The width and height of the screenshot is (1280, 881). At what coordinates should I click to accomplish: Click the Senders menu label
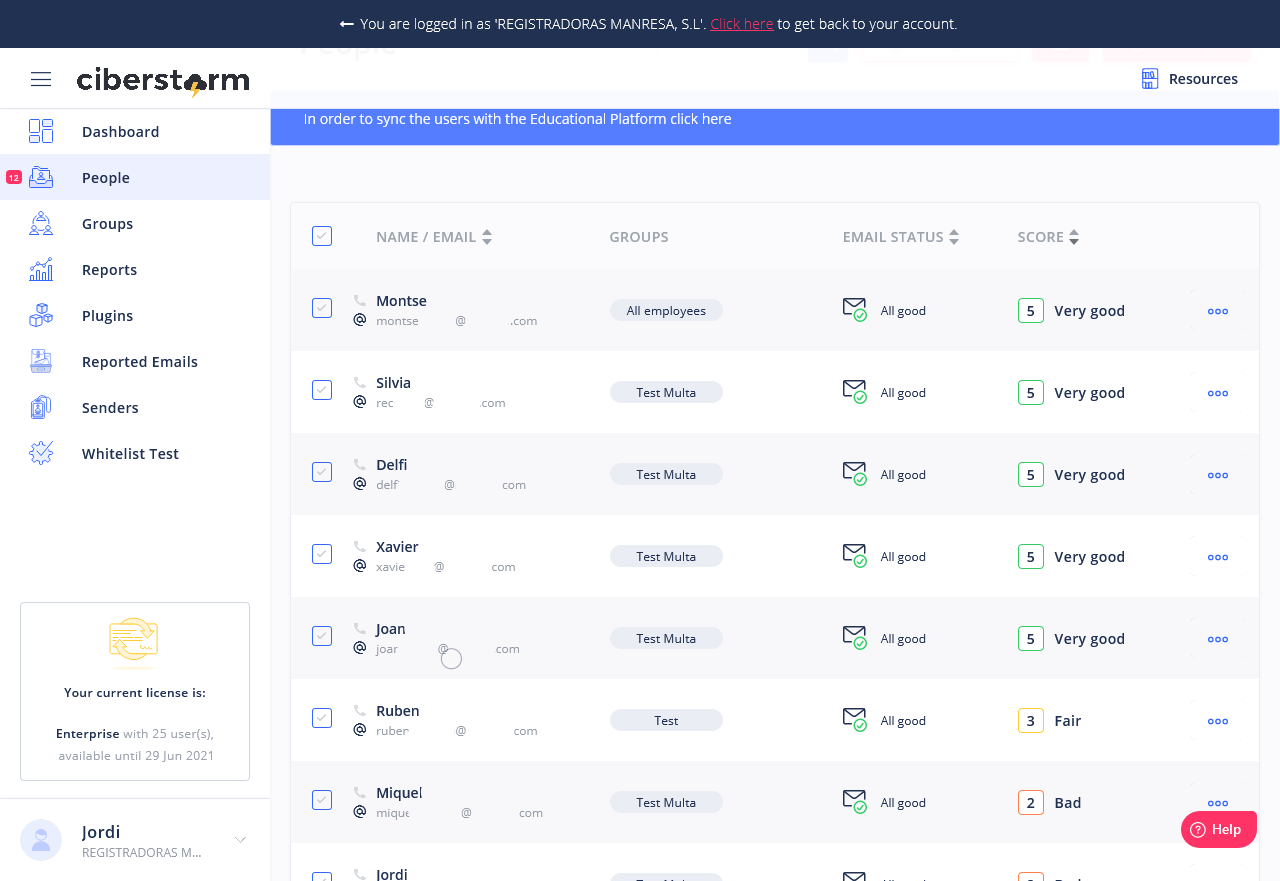point(110,407)
